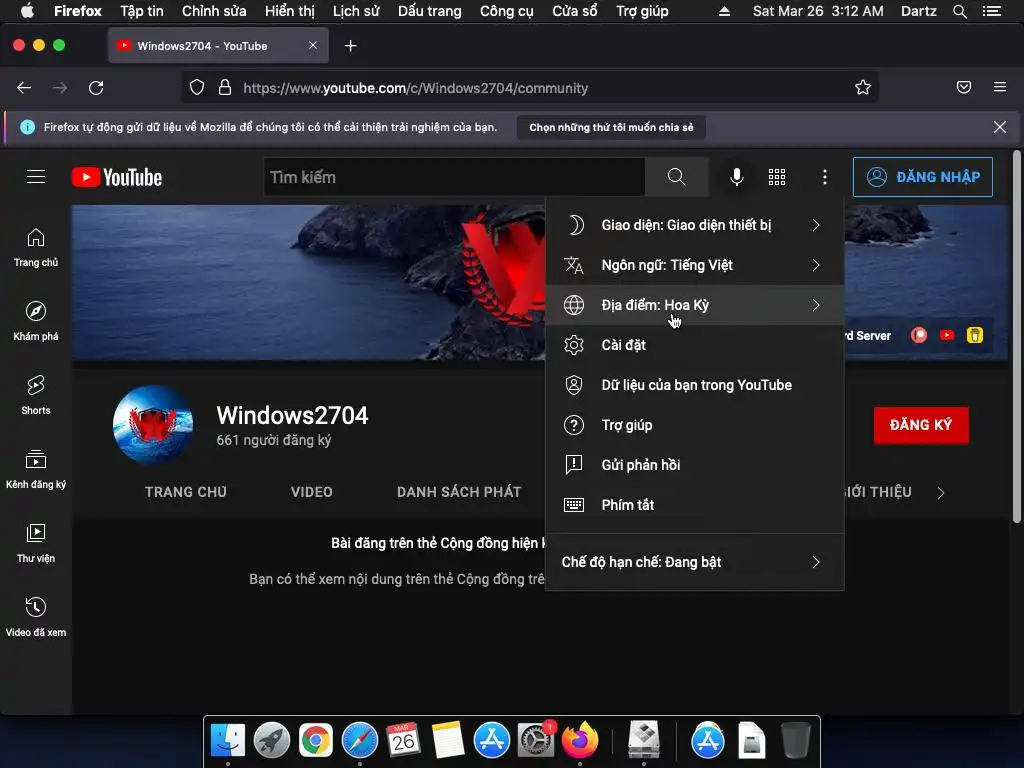Click the ĐĂNG NHẬP sign-in button
The image size is (1024, 768).
[x=923, y=177]
